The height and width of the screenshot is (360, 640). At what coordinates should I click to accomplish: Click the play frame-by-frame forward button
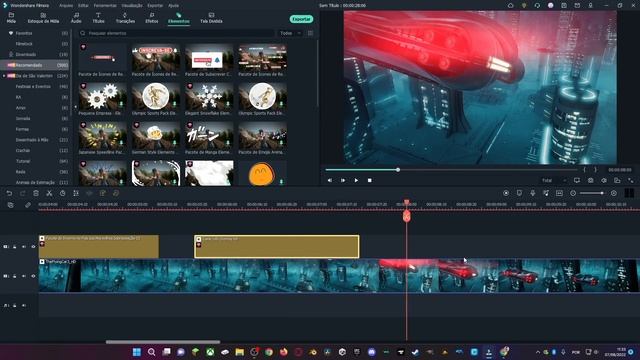click(x=343, y=180)
